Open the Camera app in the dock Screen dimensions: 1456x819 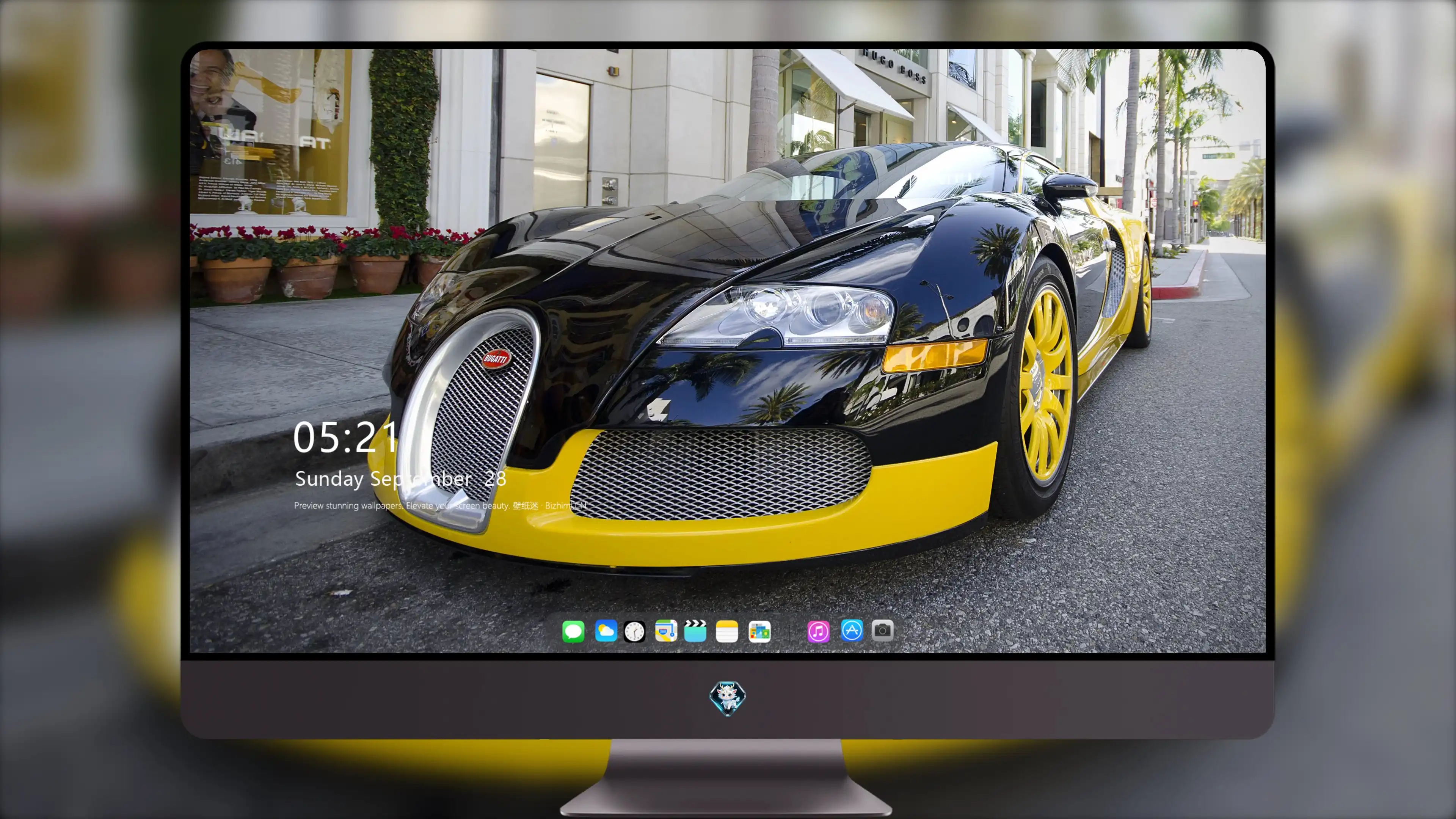[x=882, y=630]
